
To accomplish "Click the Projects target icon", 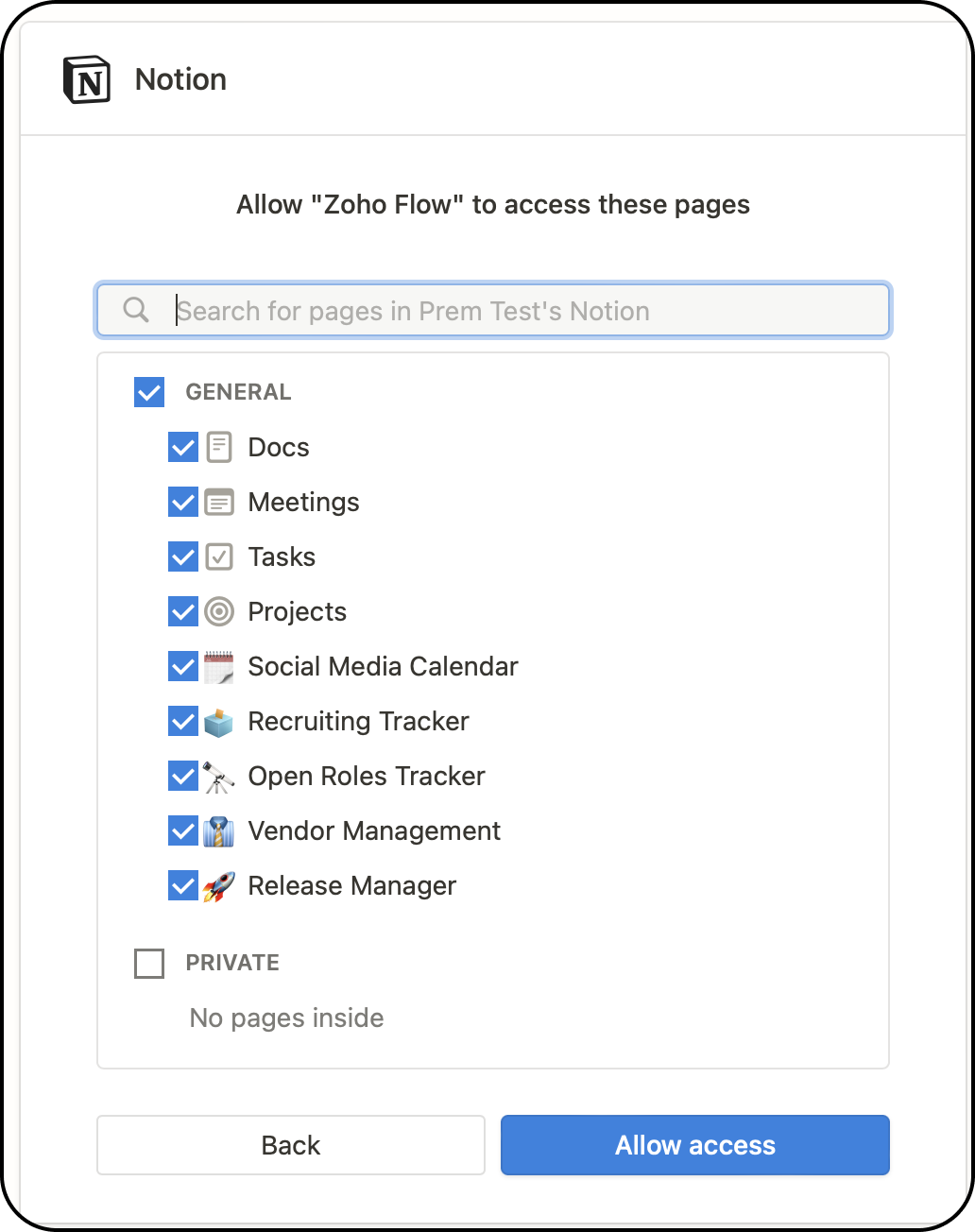I will [219, 611].
